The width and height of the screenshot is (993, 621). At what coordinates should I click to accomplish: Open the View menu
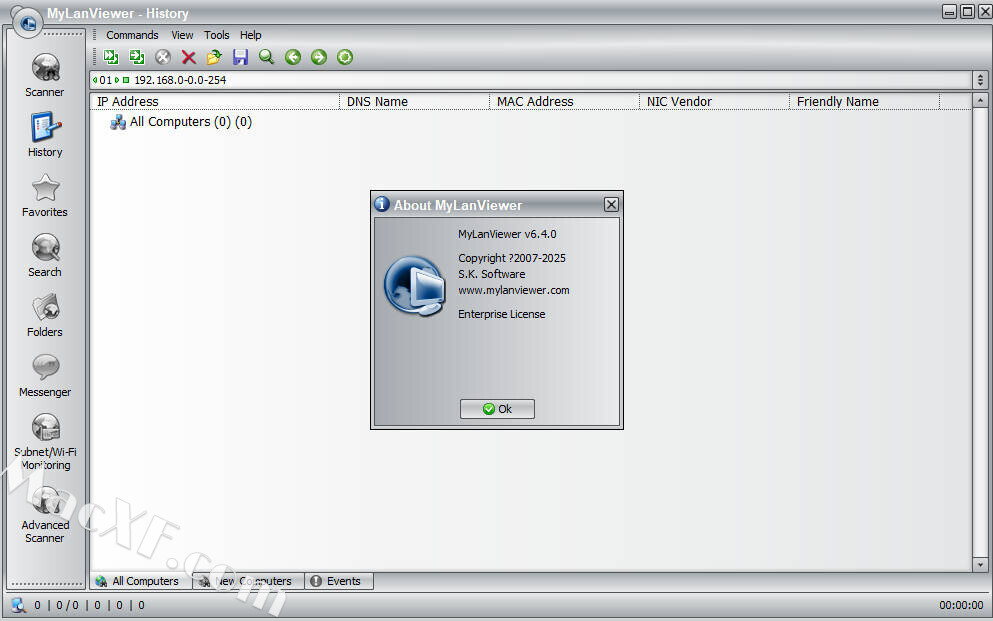pyautogui.click(x=182, y=35)
